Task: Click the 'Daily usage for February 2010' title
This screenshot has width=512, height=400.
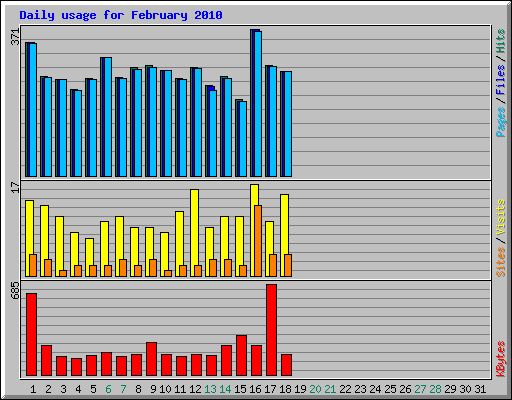Action: (121, 15)
